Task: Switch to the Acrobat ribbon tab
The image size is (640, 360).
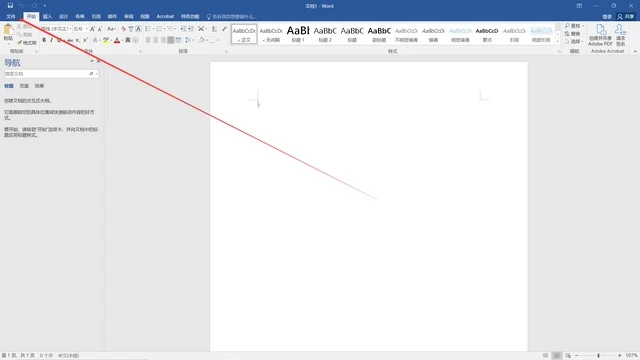Action: pyautogui.click(x=165, y=17)
